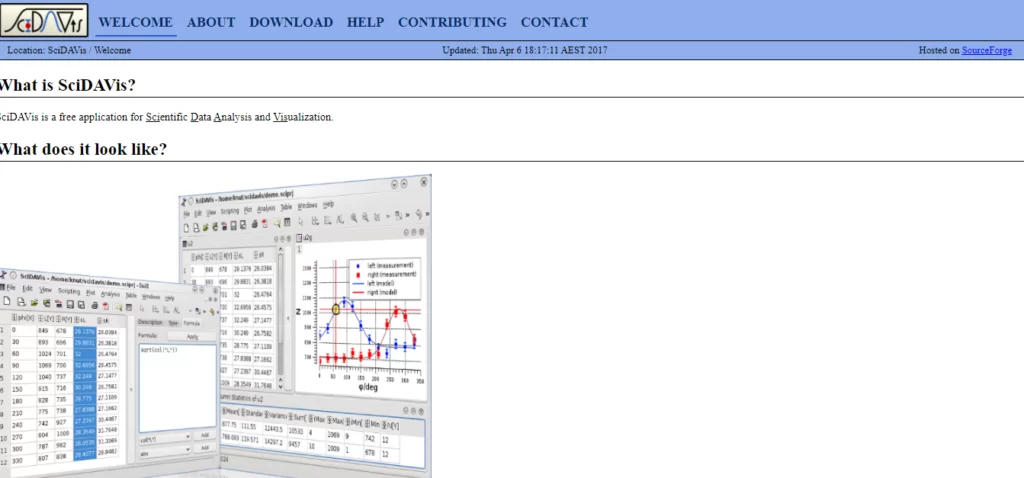Go to the ABOUT page

[211, 22]
